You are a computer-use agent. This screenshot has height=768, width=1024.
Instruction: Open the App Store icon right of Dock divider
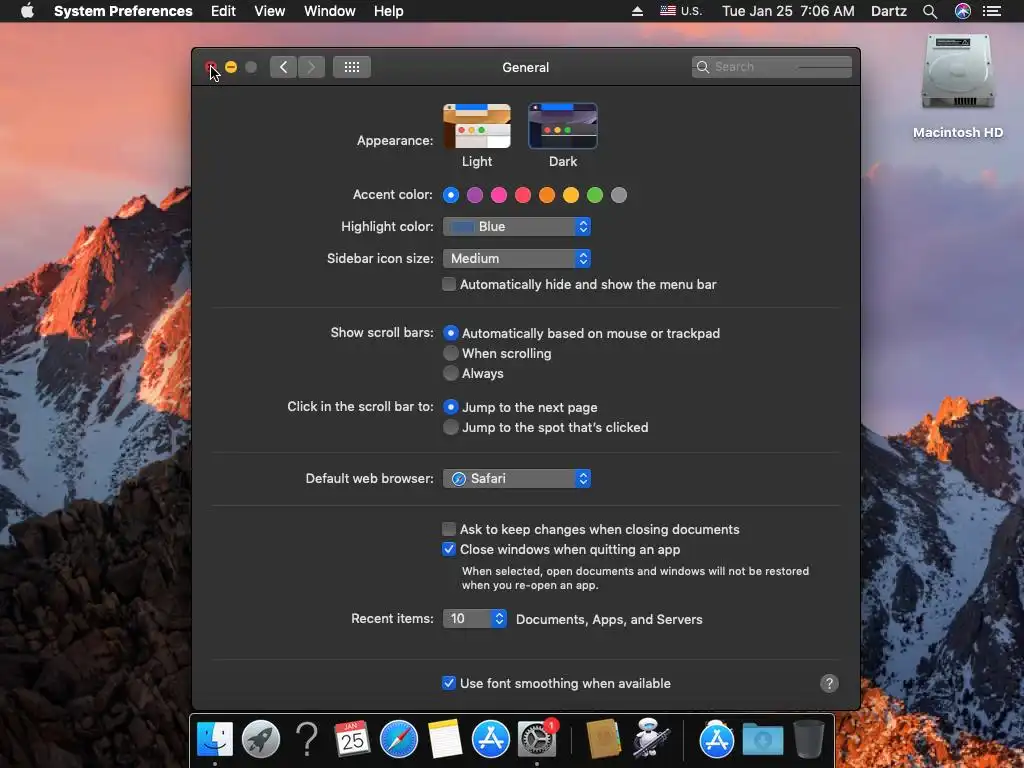point(716,739)
